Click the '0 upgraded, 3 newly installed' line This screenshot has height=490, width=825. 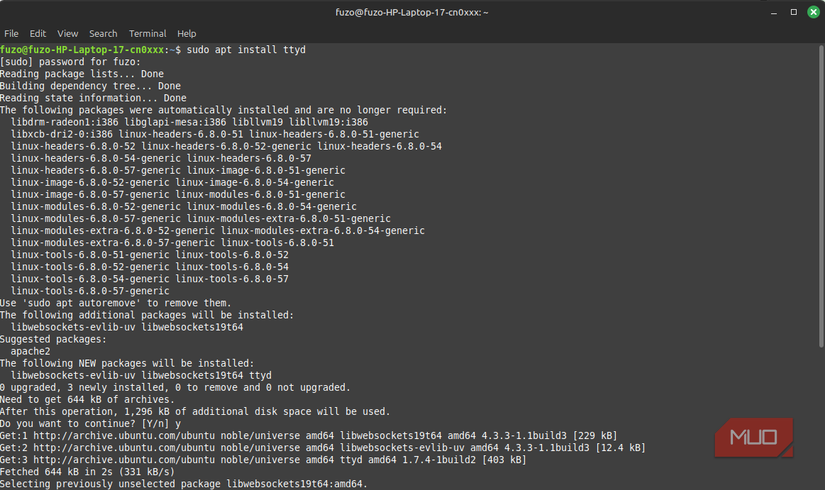175,388
